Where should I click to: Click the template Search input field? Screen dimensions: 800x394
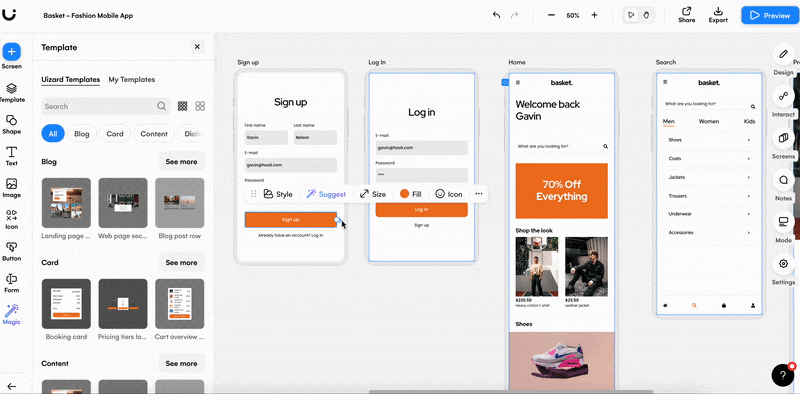pyautogui.click(x=106, y=106)
